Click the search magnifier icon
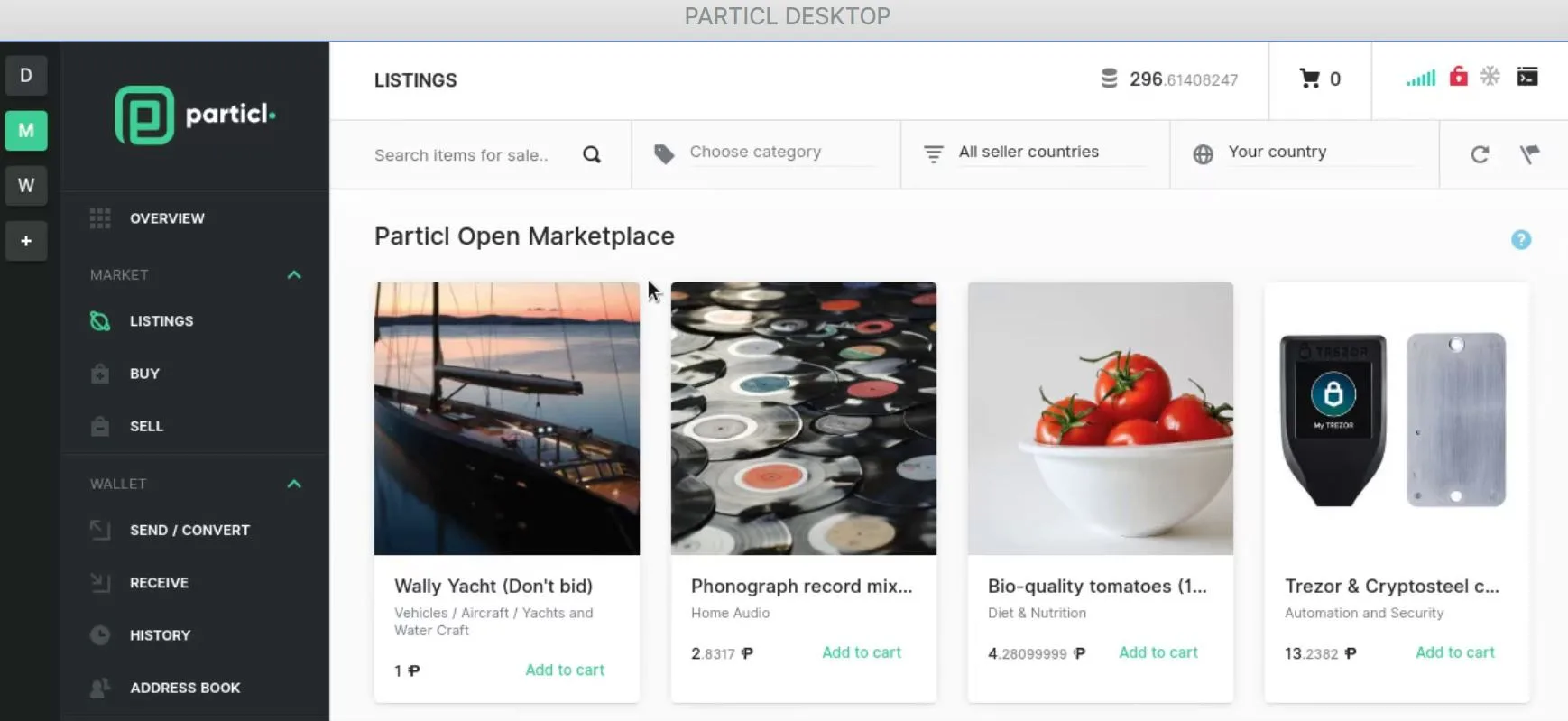The height and width of the screenshot is (721, 1568). [x=592, y=154]
